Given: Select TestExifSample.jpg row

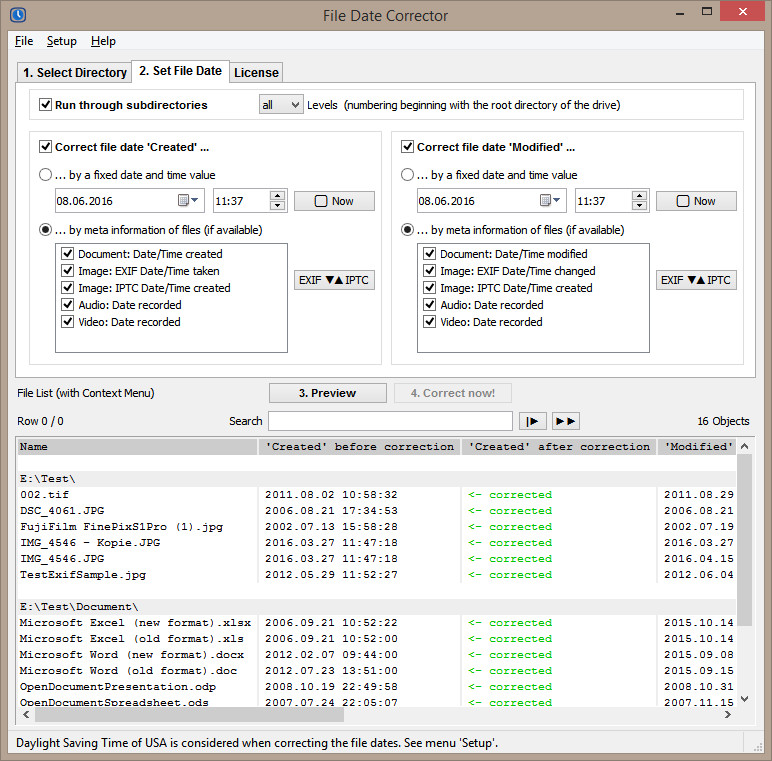Looking at the screenshot, I should click(377, 574).
